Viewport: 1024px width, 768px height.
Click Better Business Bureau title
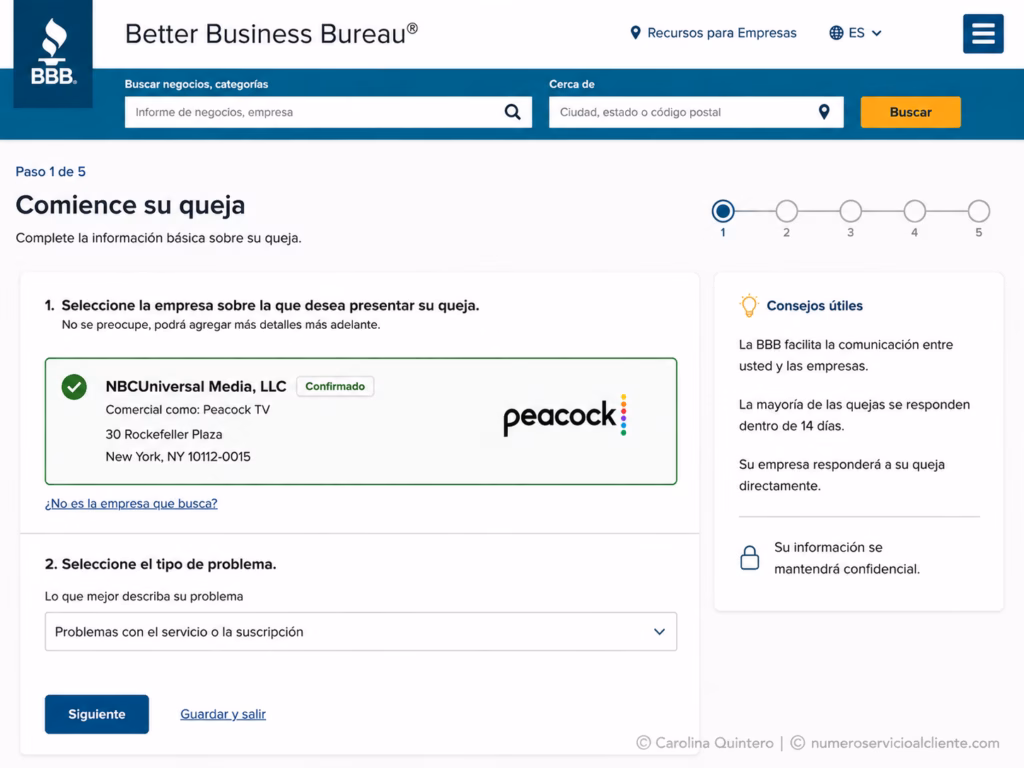(271, 34)
